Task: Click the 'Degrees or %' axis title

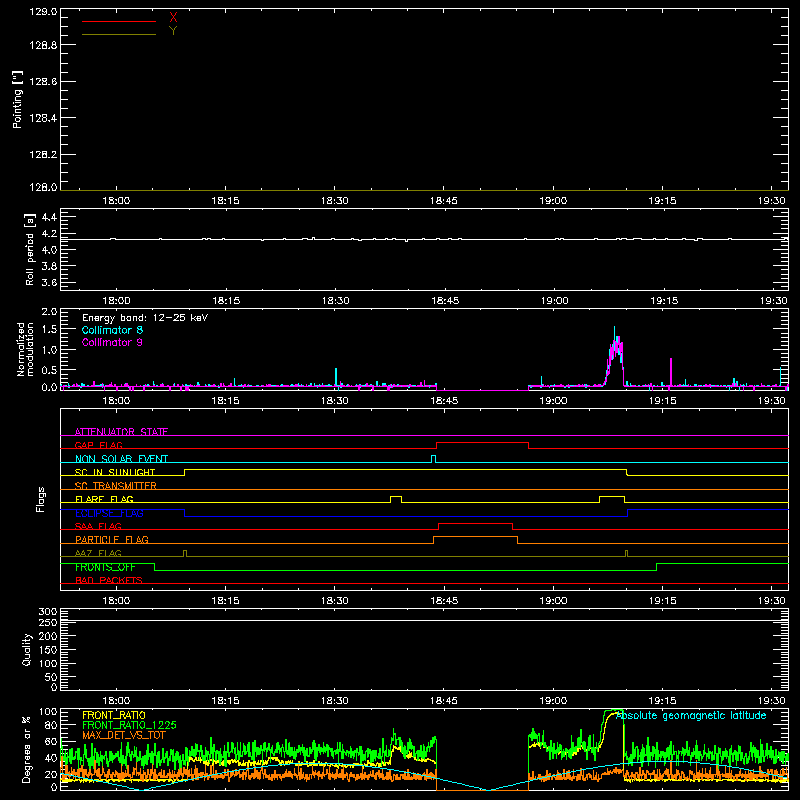Action: click(x=27, y=749)
